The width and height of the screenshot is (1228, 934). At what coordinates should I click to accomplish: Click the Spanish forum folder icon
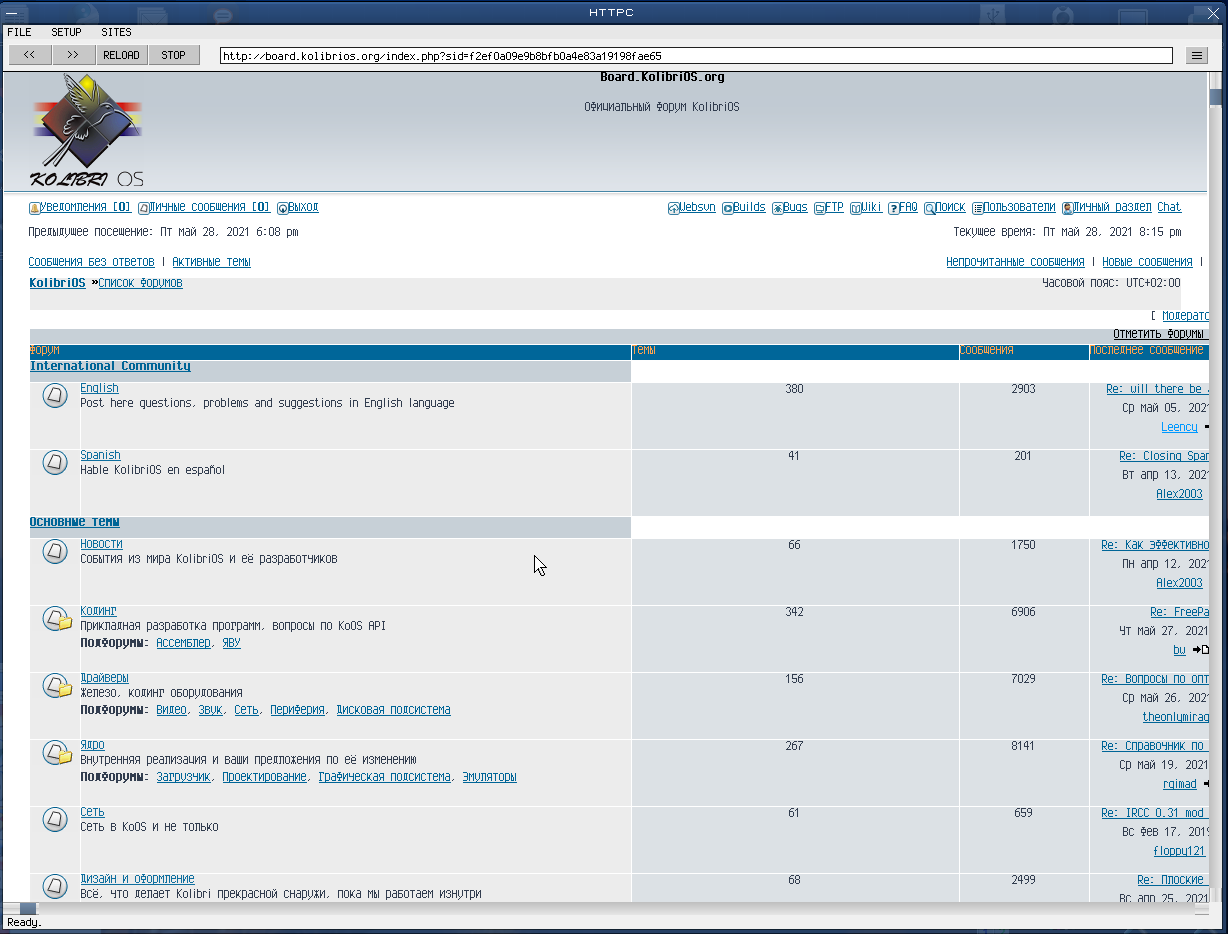click(x=55, y=463)
